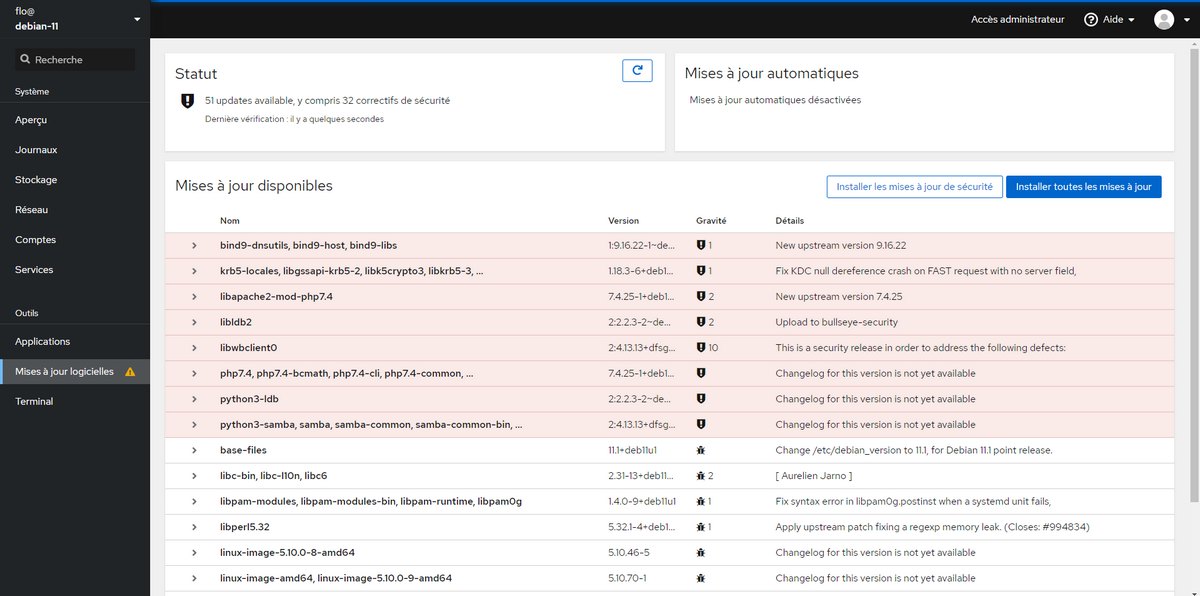This screenshot has width=1200, height=596.
Task: Go to Terminal in the sidebar
Action: point(34,402)
